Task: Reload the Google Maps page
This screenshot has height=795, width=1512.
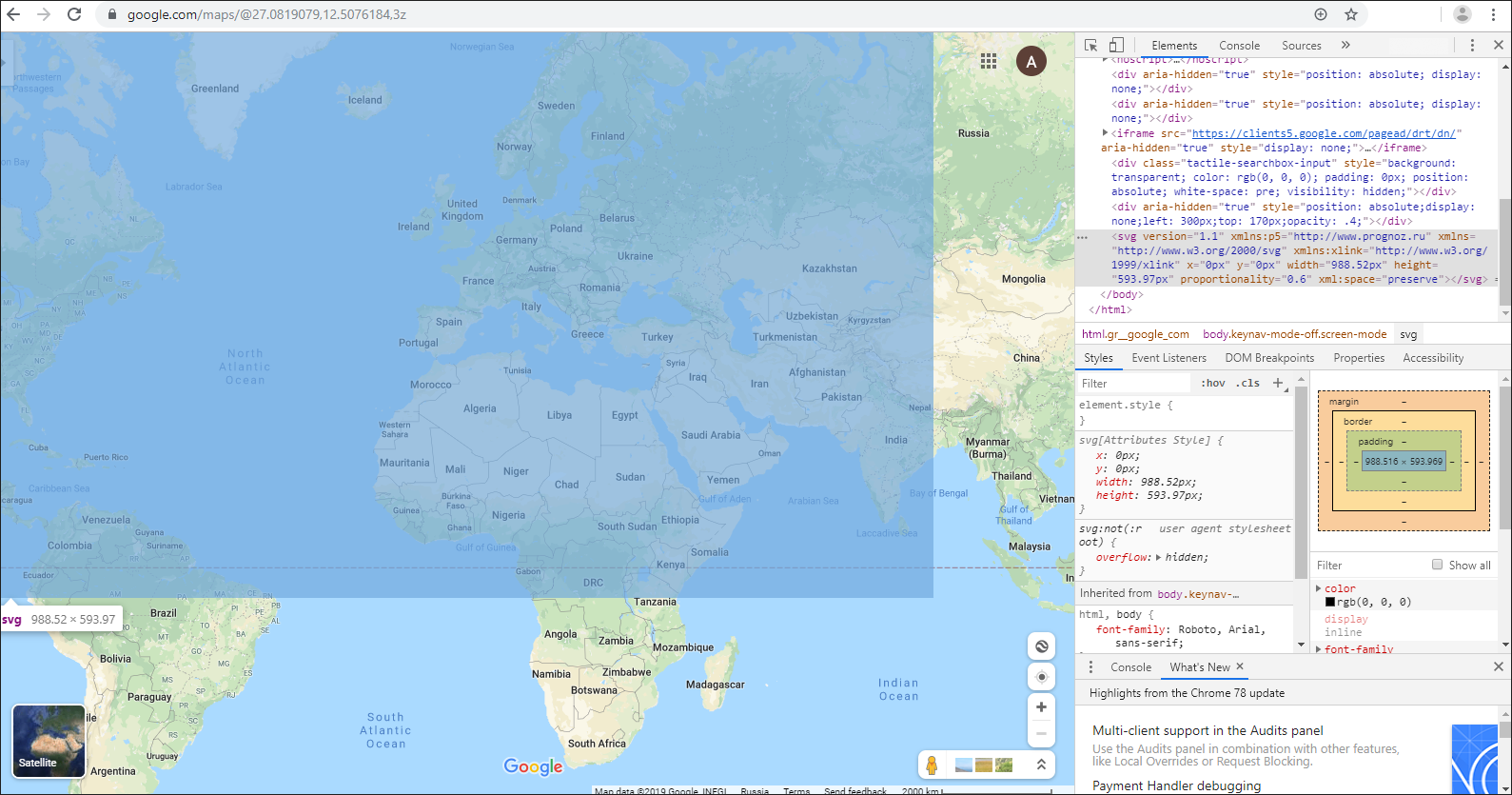Action: tap(74, 14)
